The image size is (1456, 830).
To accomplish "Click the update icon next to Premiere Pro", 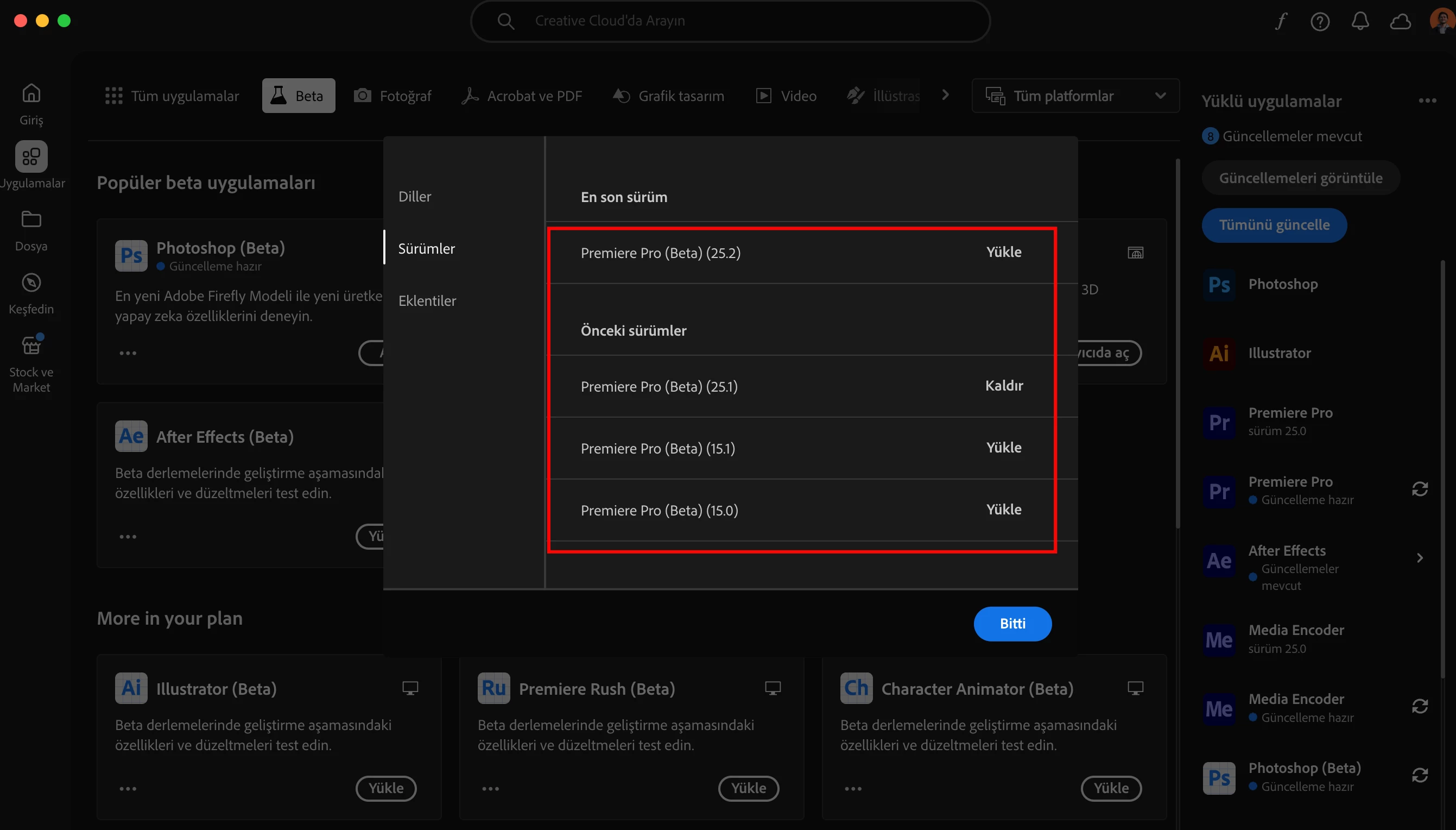I will (x=1420, y=489).
